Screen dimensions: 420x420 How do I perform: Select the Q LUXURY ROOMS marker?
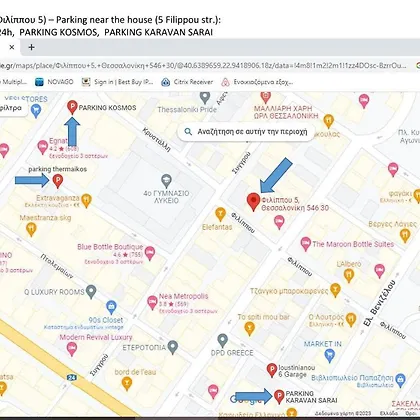[91, 292]
